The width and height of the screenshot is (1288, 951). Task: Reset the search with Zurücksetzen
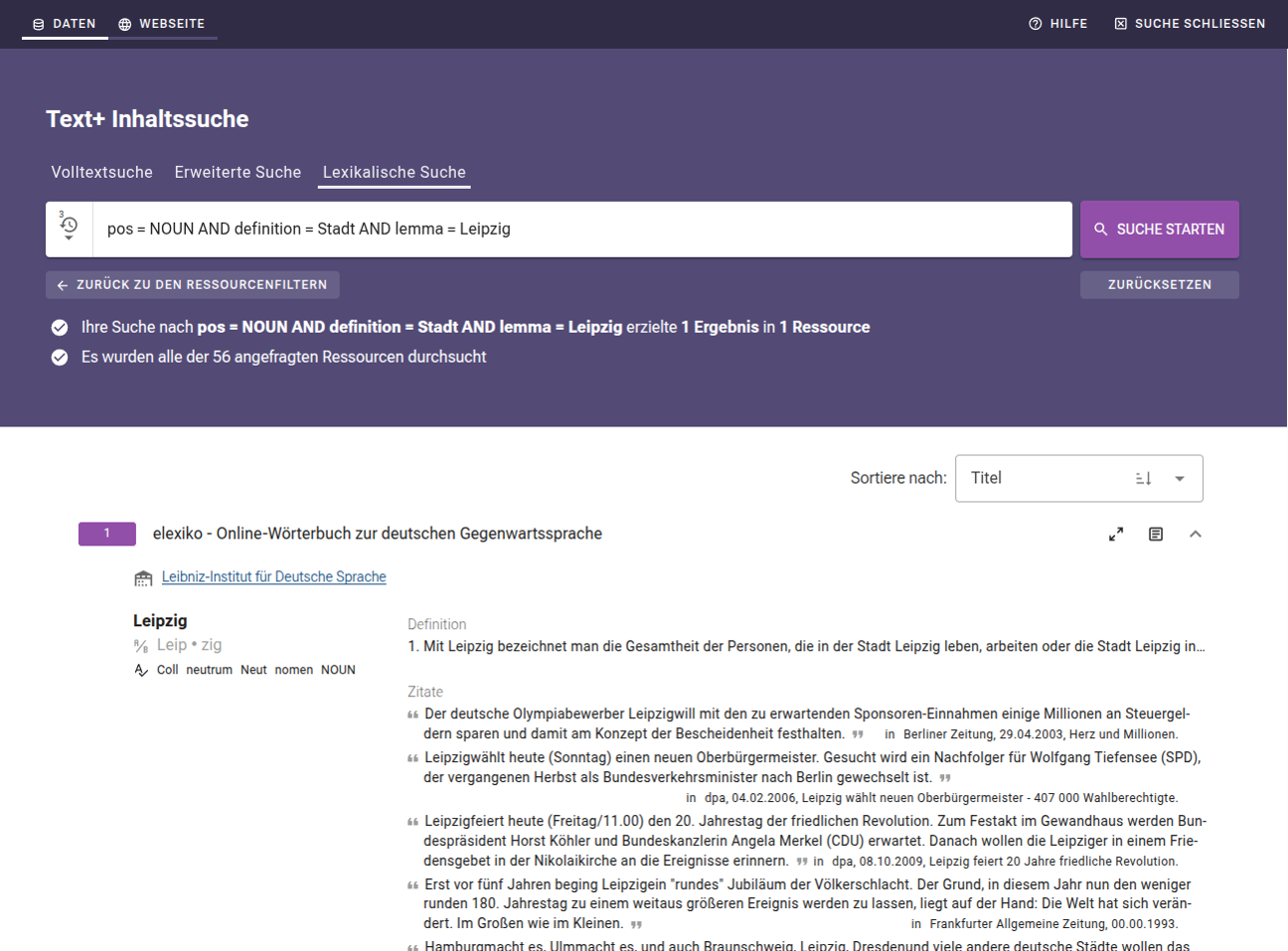tap(1160, 285)
